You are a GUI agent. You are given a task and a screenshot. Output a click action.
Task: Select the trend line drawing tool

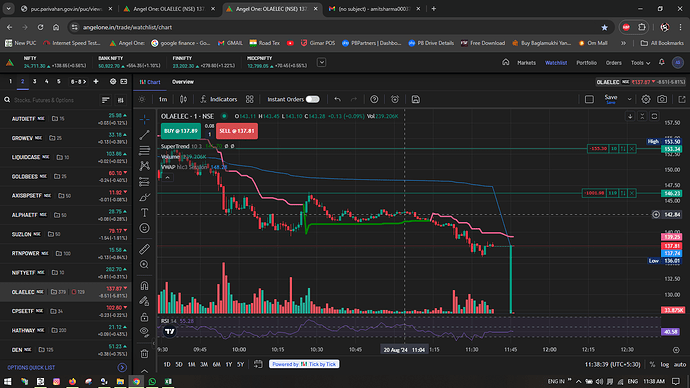coord(144,135)
